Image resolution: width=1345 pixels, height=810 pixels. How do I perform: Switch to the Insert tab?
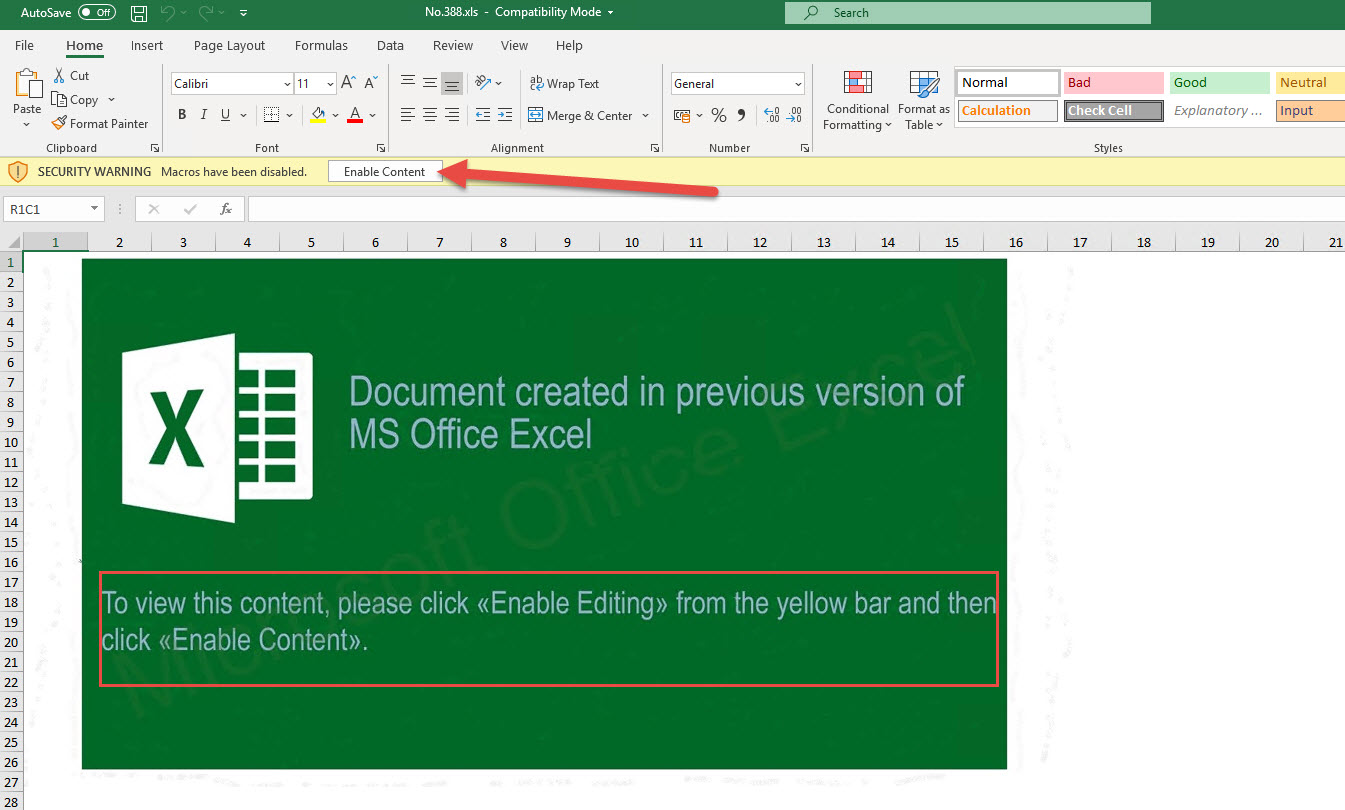click(x=147, y=45)
